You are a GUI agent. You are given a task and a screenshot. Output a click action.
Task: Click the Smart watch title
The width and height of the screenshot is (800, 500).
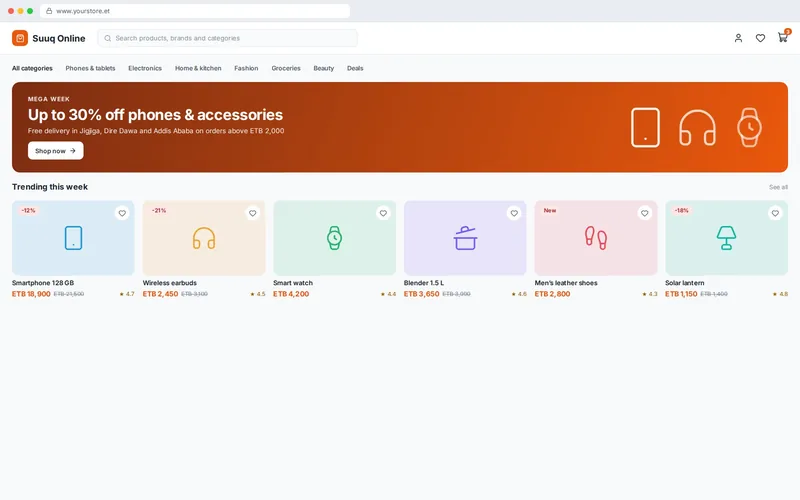point(293,283)
